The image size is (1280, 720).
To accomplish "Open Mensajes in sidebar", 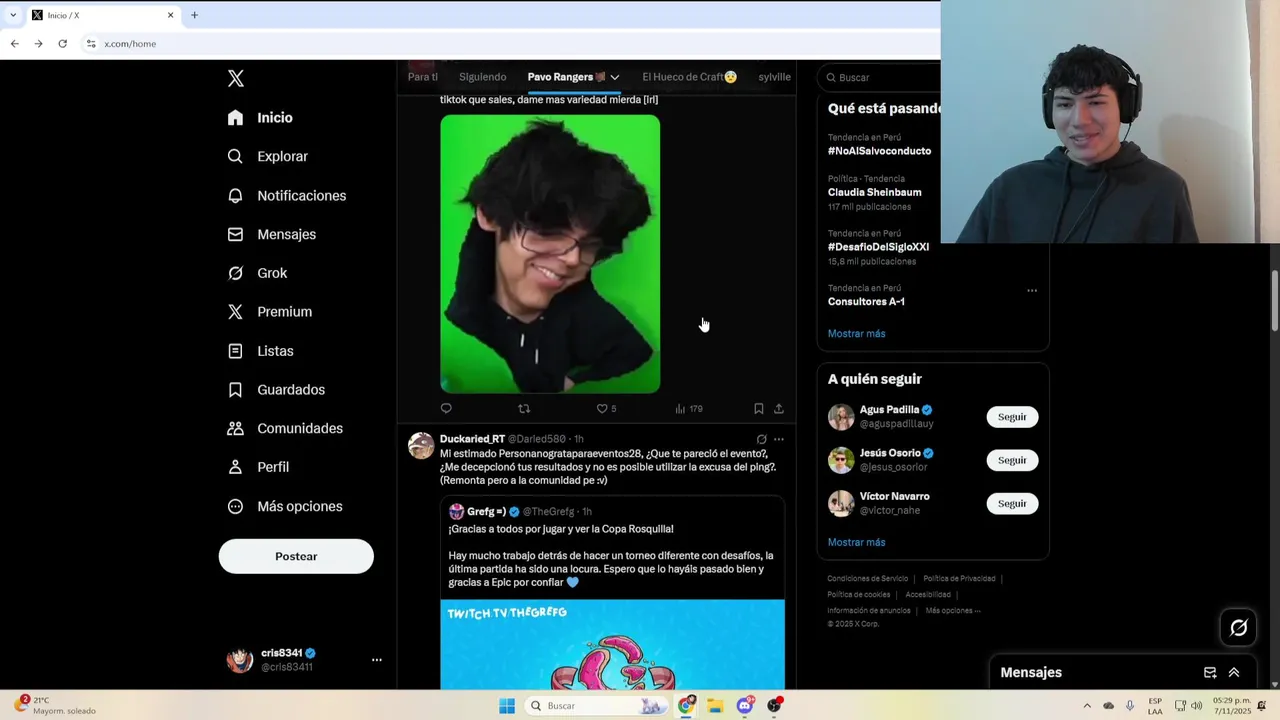I will 271,234.
